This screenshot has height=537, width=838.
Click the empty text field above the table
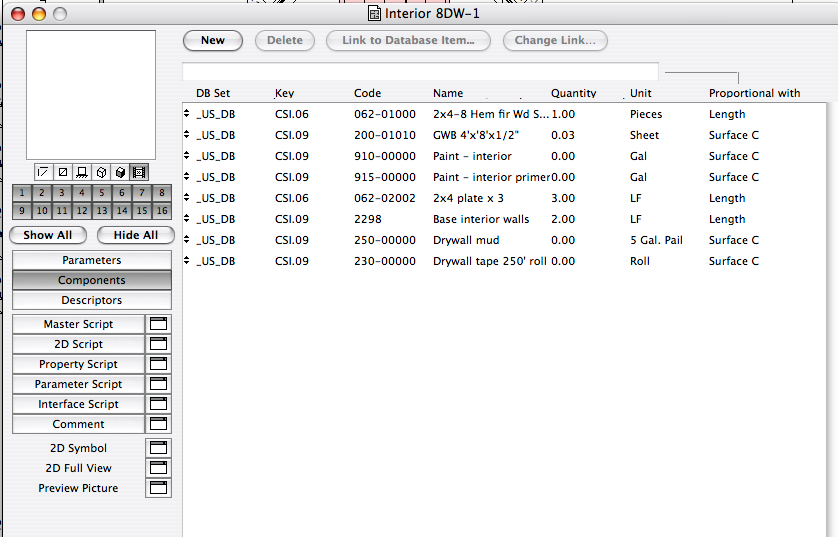420,72
